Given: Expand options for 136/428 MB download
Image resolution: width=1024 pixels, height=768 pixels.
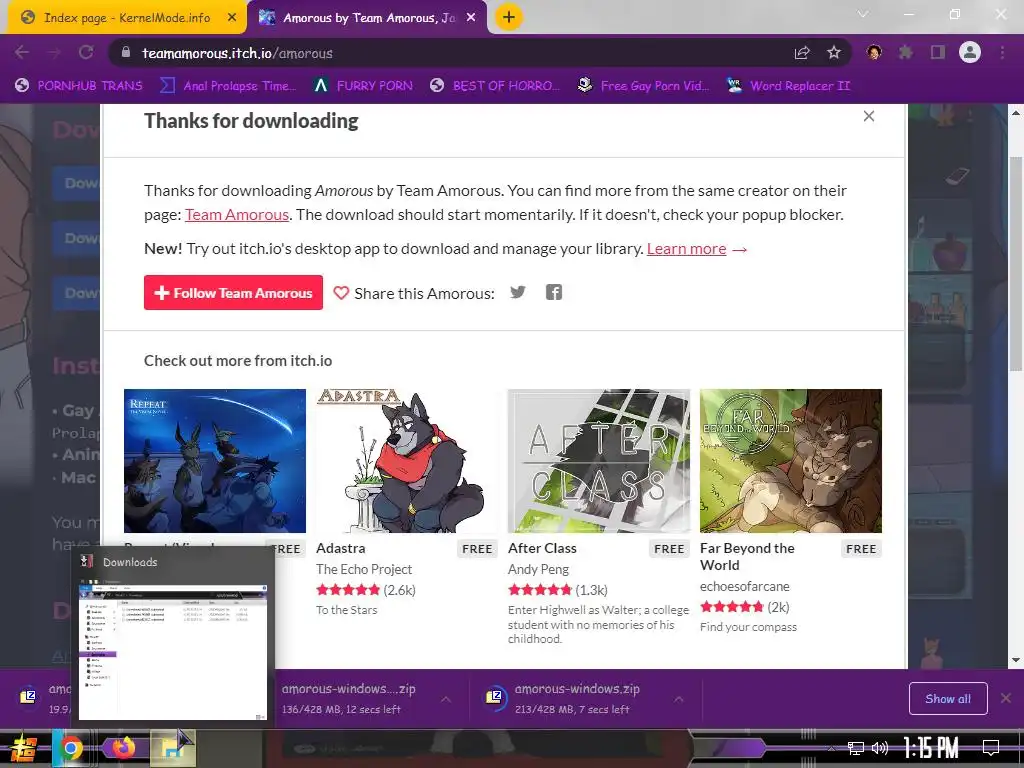Looking at the screenshot, I should (446, 699).
